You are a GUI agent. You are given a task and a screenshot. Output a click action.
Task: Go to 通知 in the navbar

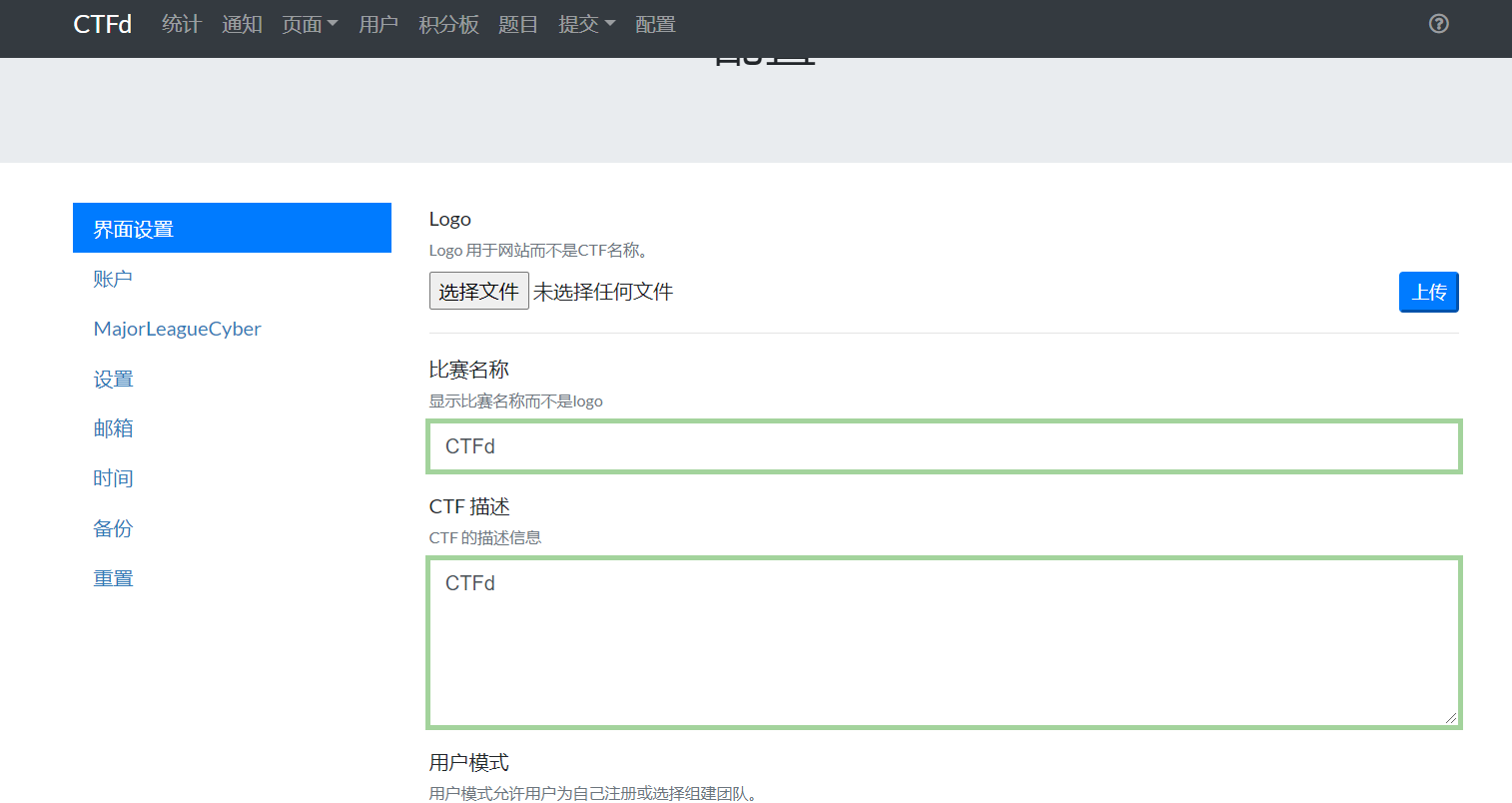[x=242, y=24]
